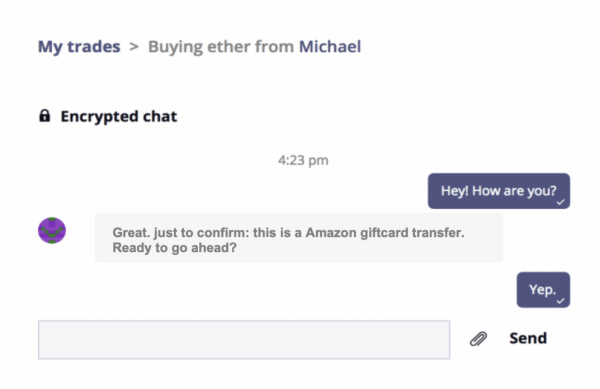Viewport: 600px width, 389px height.
Task: Click the 'Buying ether from' breadcrumb text
Action: tap(221, 47)
